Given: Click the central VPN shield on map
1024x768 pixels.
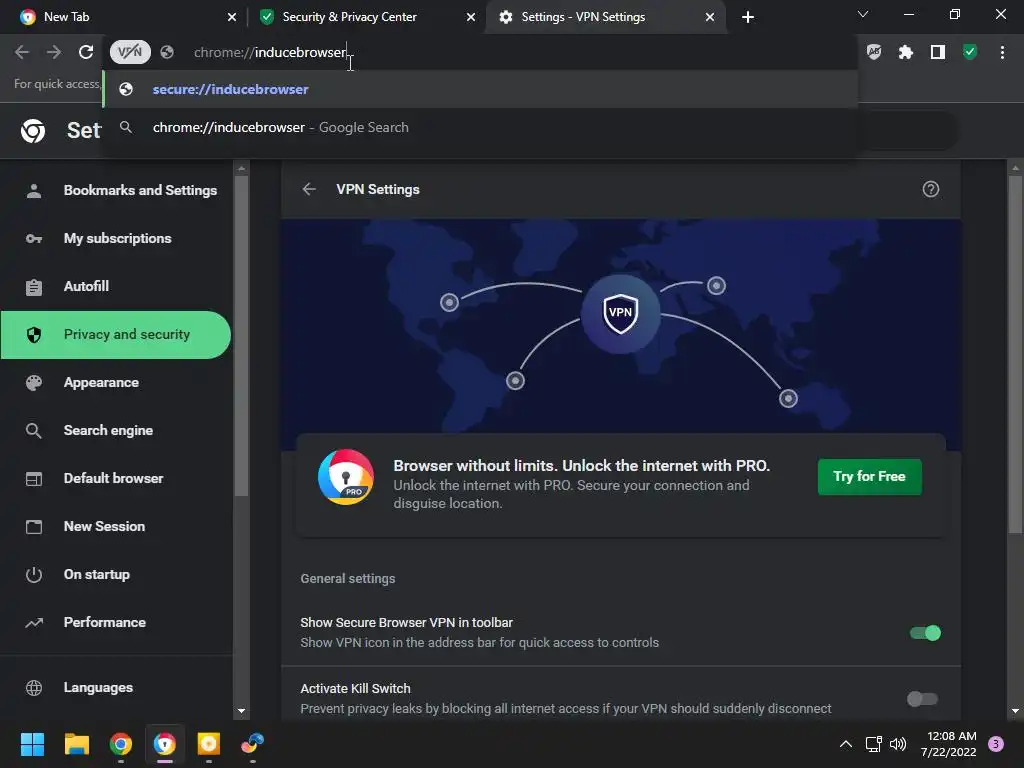Looking at the screenshot, I should [x=620, y=313].
